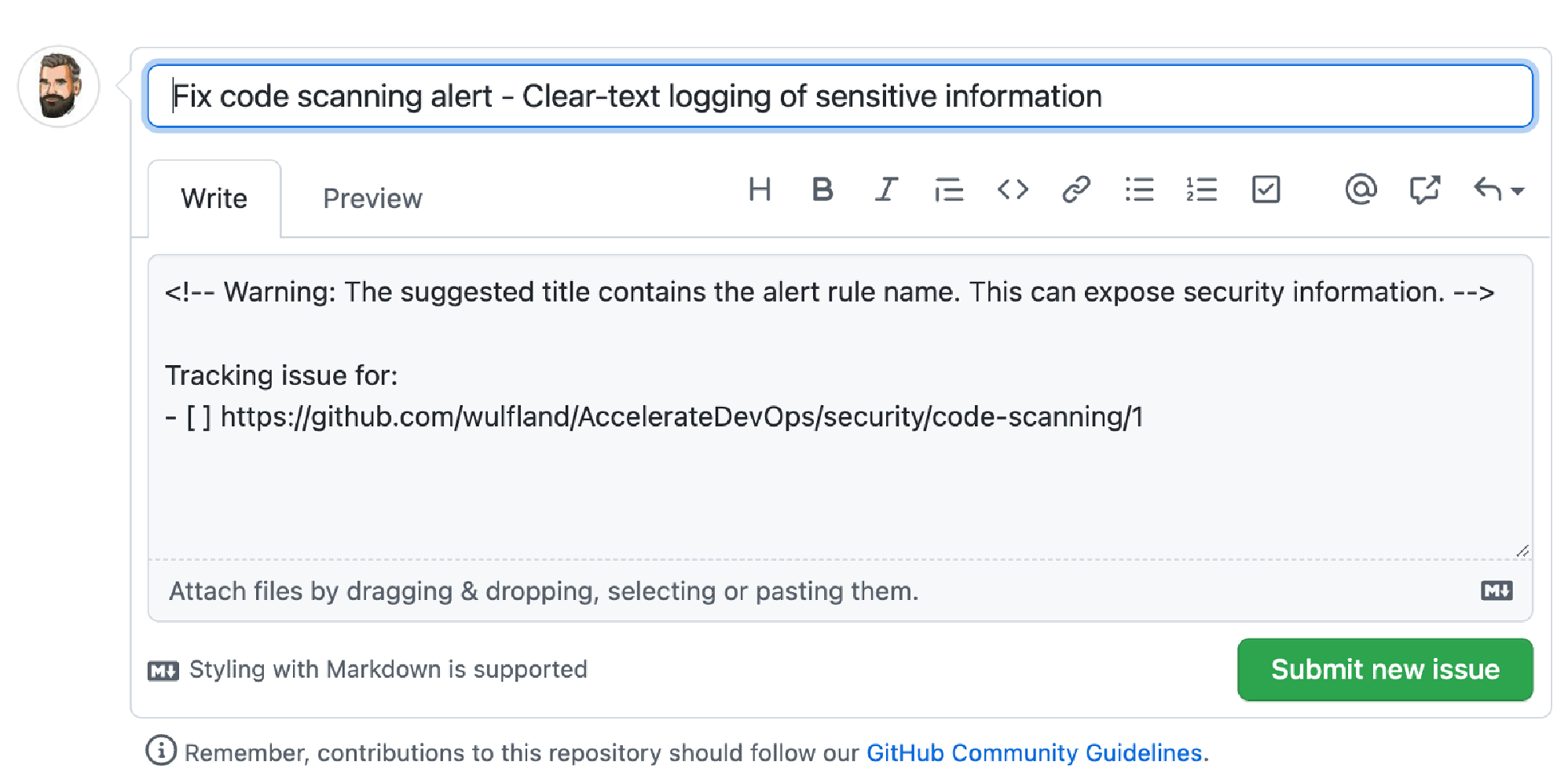
Task: Add a task list checkbox item
Action: pyautogui.click(x=1266, y=189)
